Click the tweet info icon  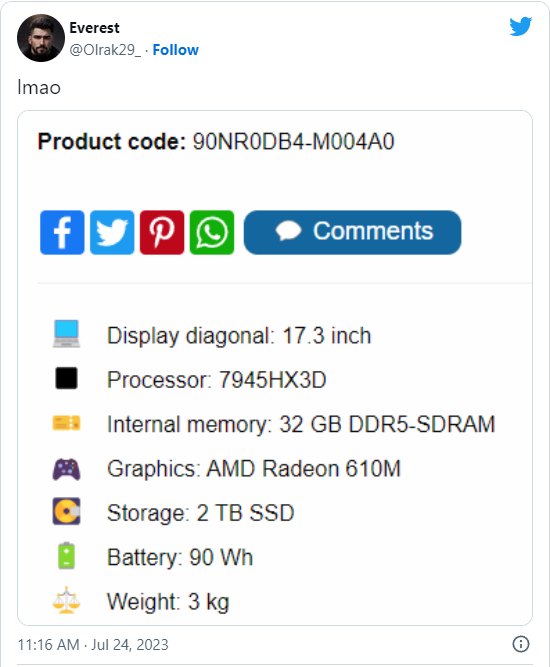coord(521,644)
